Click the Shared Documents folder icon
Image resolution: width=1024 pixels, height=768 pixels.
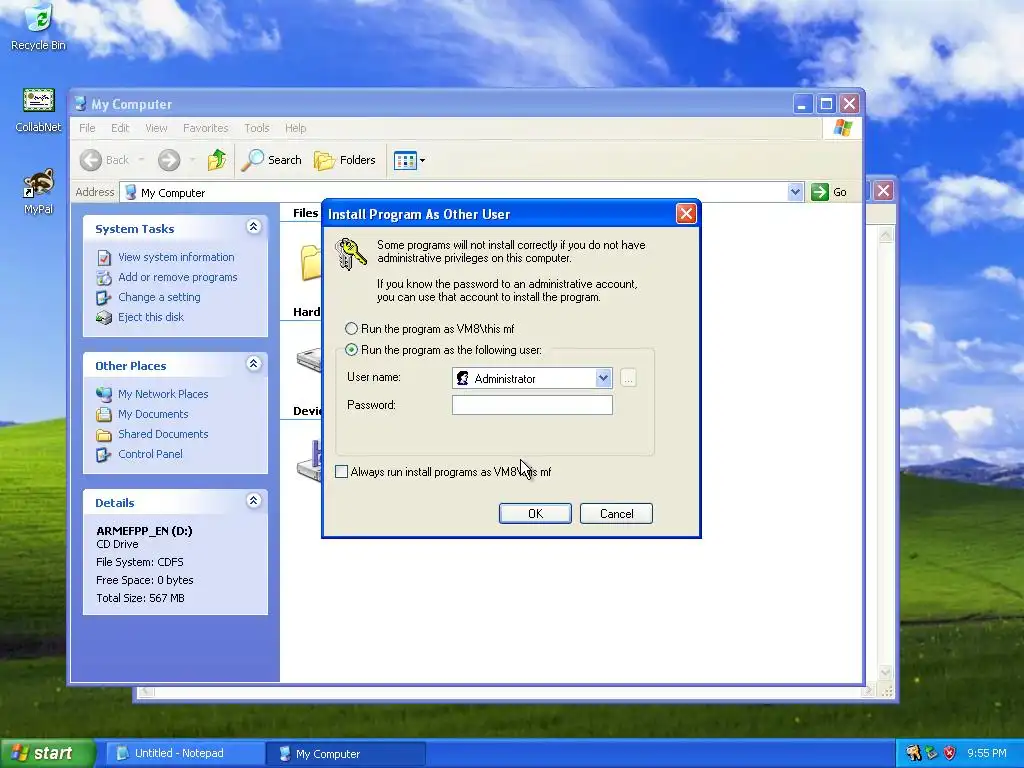pyautogui.click(x=104, y=435)
